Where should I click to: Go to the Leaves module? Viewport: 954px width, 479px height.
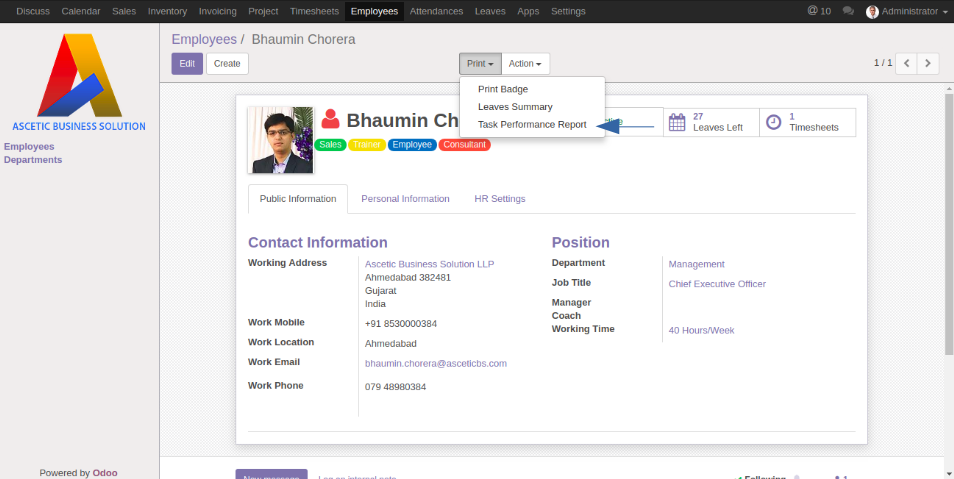coord(490,11)
